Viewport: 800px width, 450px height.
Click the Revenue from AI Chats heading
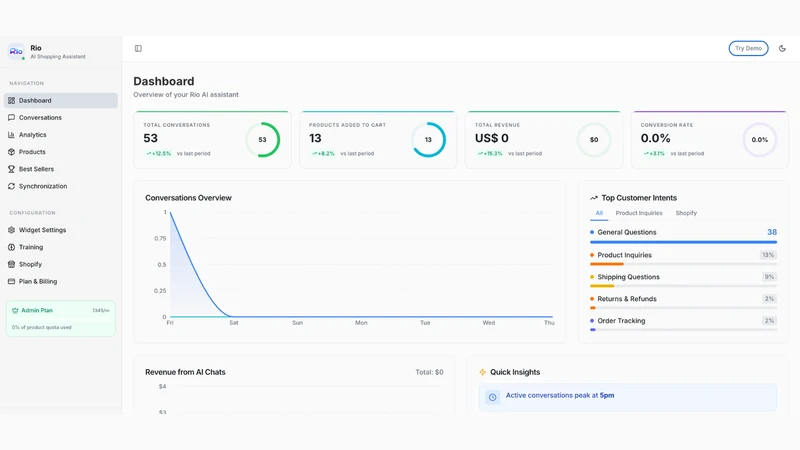(185, 372)
